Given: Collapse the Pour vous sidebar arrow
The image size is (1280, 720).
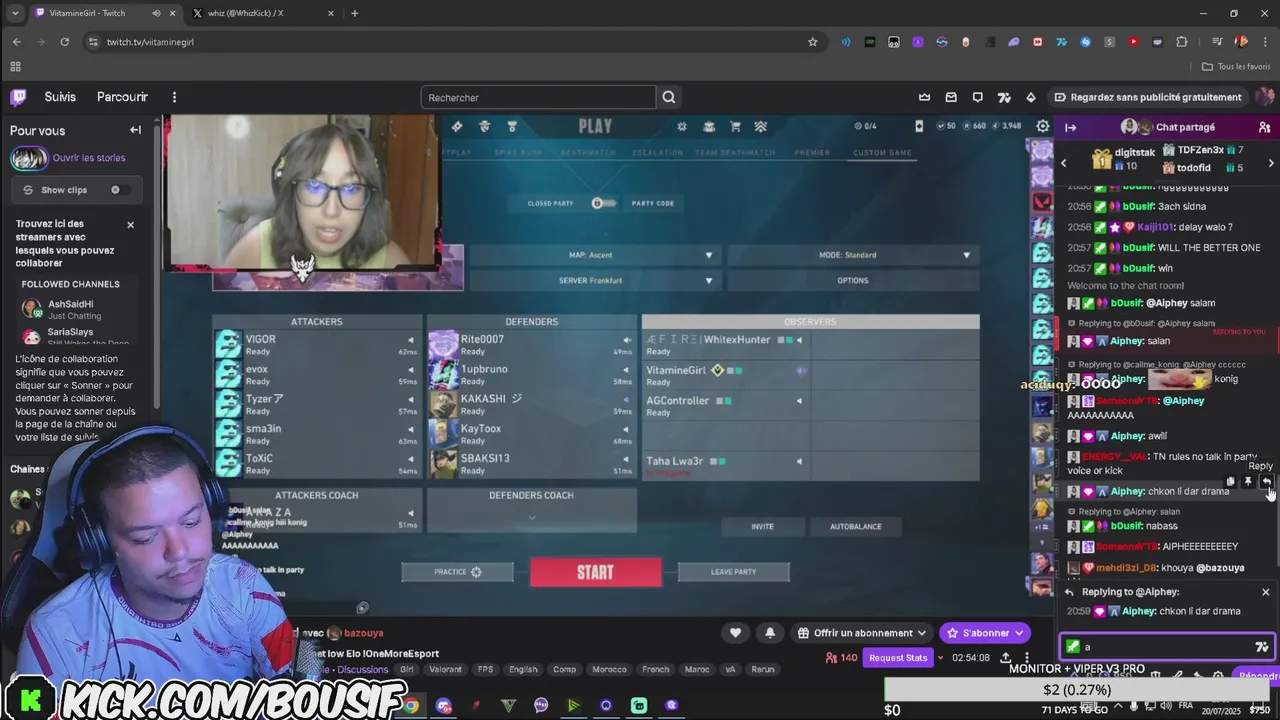Looking at the screenshot, I should [x=135, y=130].
